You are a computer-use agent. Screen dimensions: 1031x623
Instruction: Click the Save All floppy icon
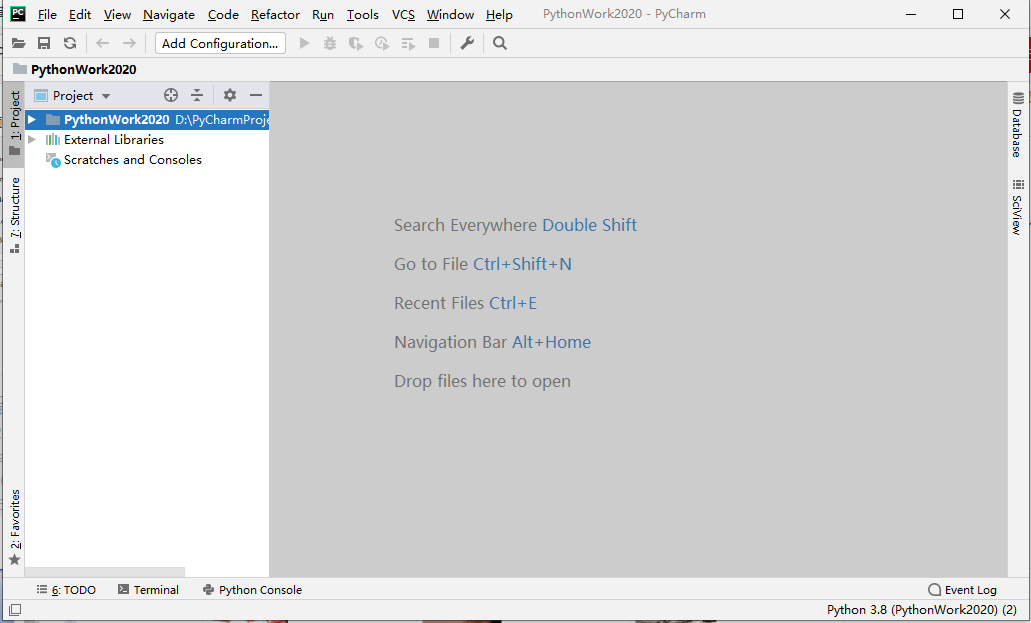click(x=44, y=43)
